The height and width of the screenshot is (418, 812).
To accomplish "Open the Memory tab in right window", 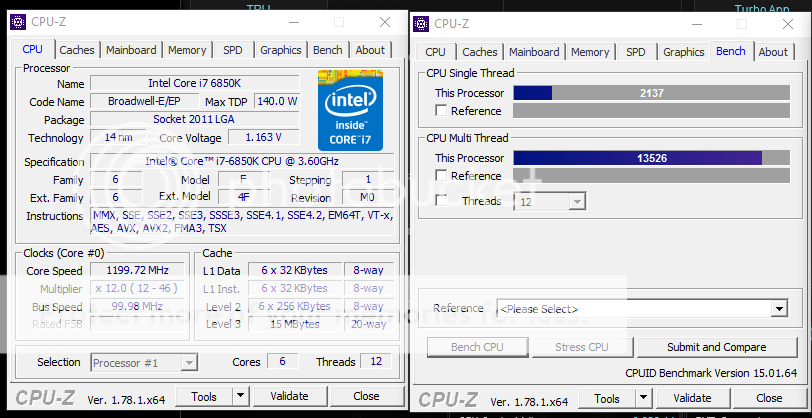I will tap(590, 52).
